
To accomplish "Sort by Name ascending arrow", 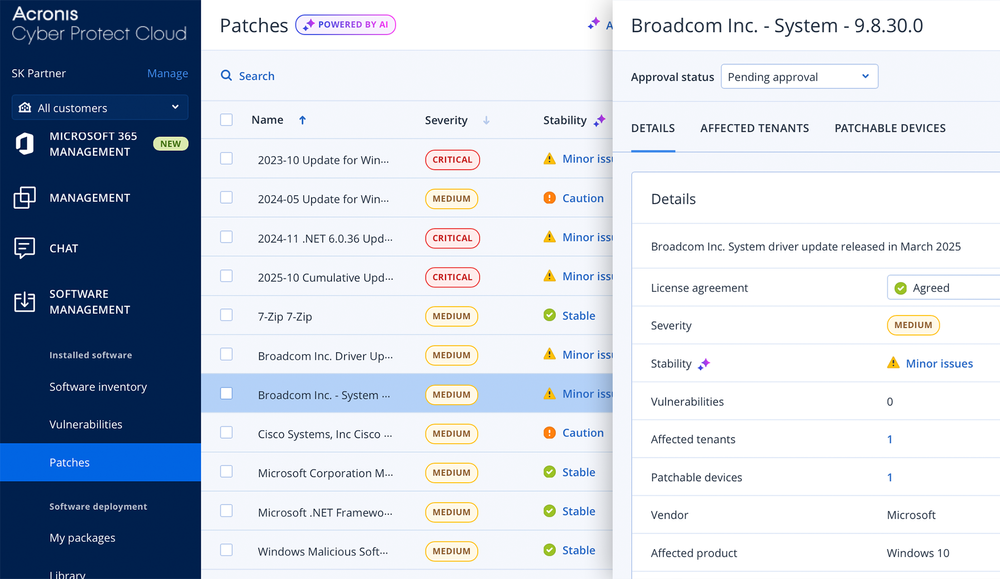I will pyautogui.click(x=302, y=120).
